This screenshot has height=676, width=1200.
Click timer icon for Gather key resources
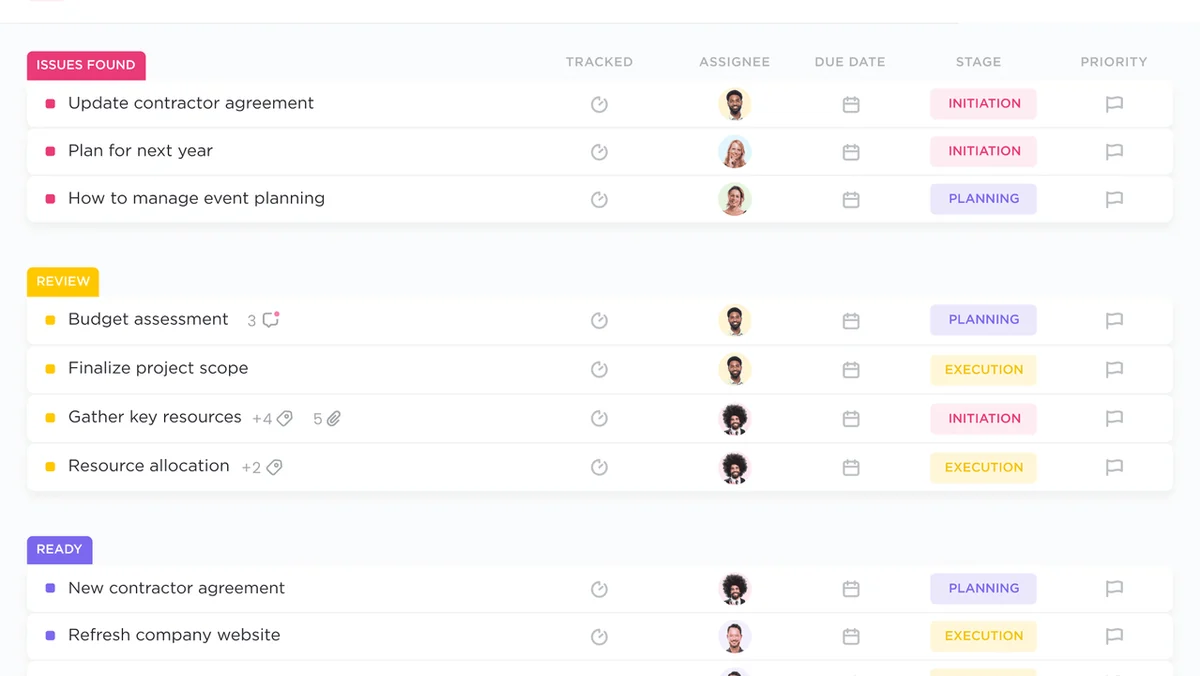tap(599, 418)
